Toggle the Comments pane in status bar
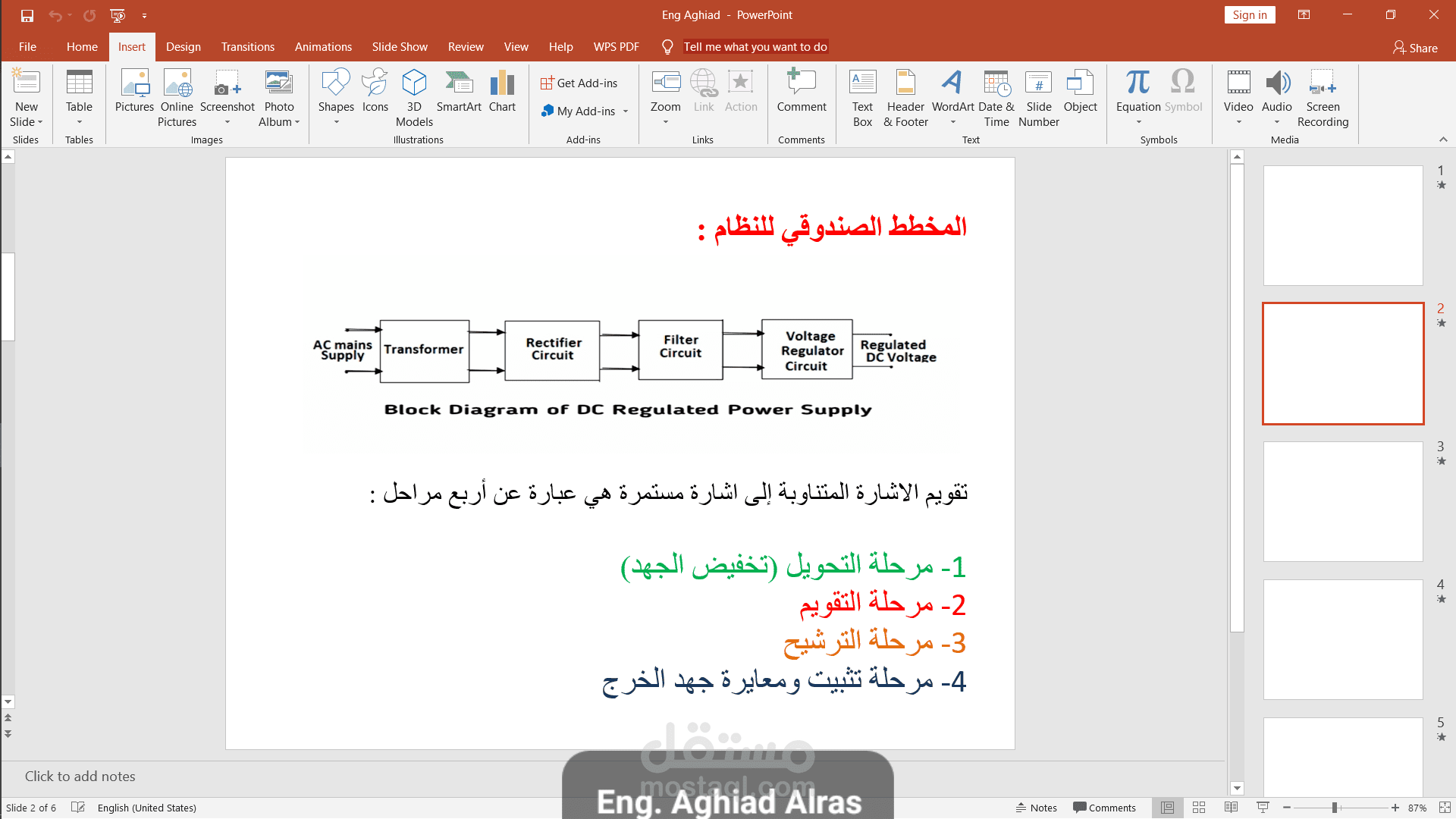Viewport: 1456px width, 819px height. point(1104,808)
